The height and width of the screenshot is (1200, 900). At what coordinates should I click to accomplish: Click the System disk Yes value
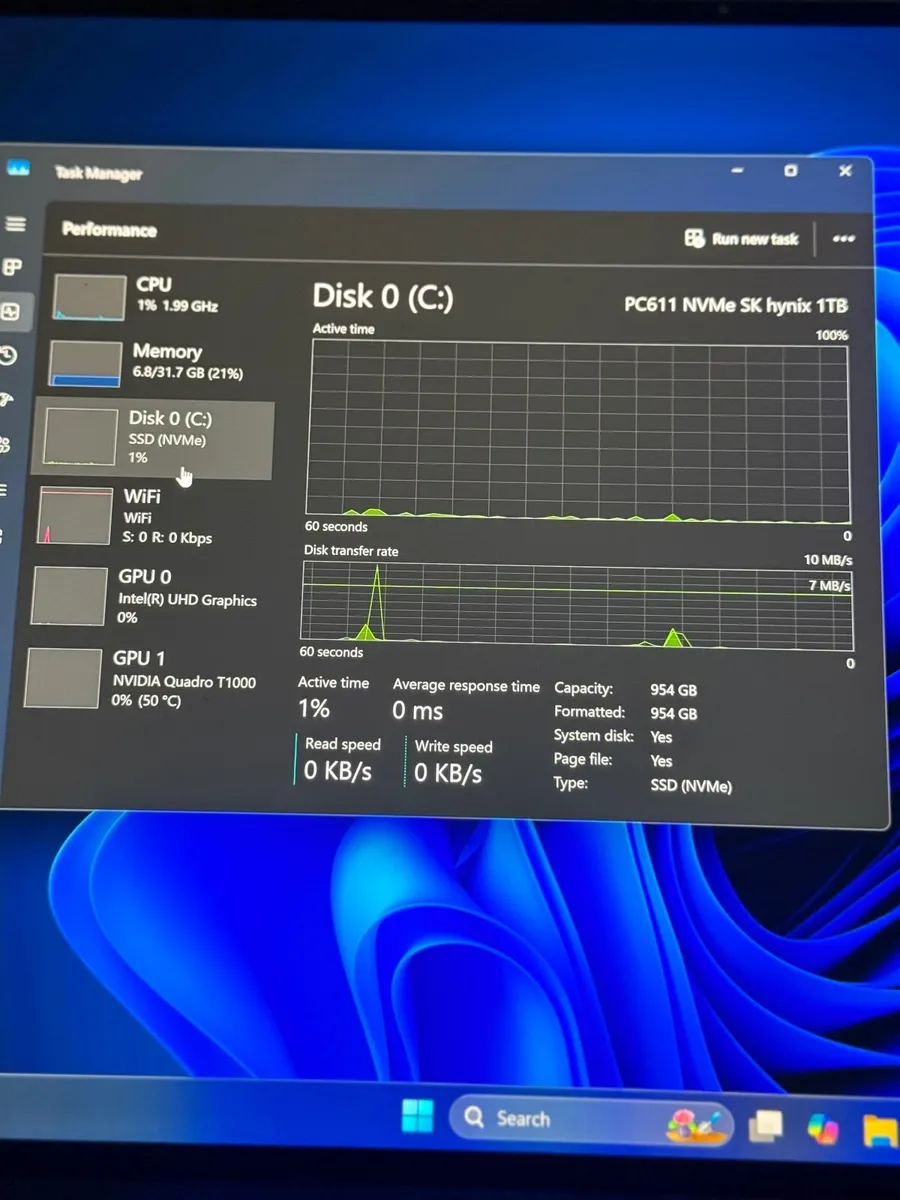[x=661, y=737]
